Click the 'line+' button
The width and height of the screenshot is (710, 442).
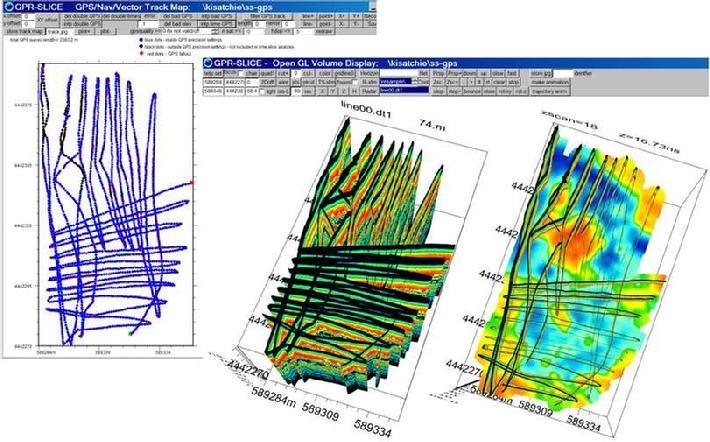click(x=308, y=16)
